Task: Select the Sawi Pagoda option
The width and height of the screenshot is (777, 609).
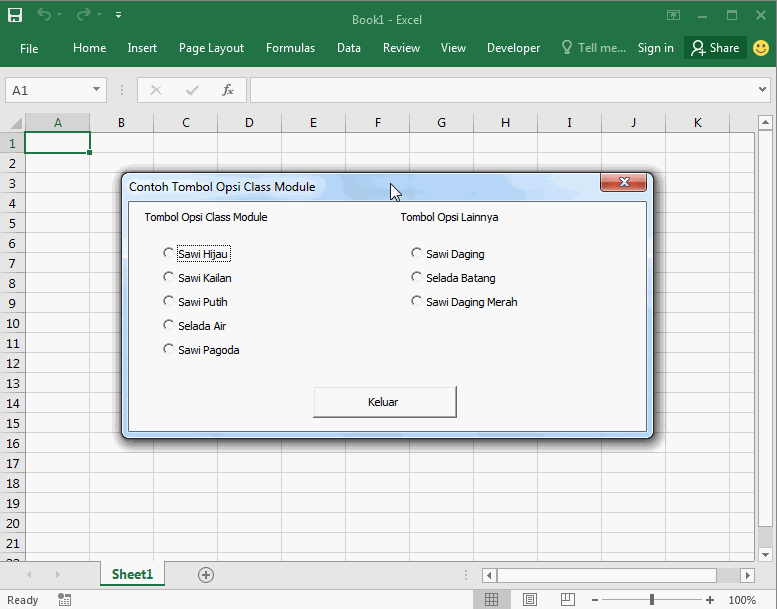Action: pyautogui.click(x=201, y=350)
